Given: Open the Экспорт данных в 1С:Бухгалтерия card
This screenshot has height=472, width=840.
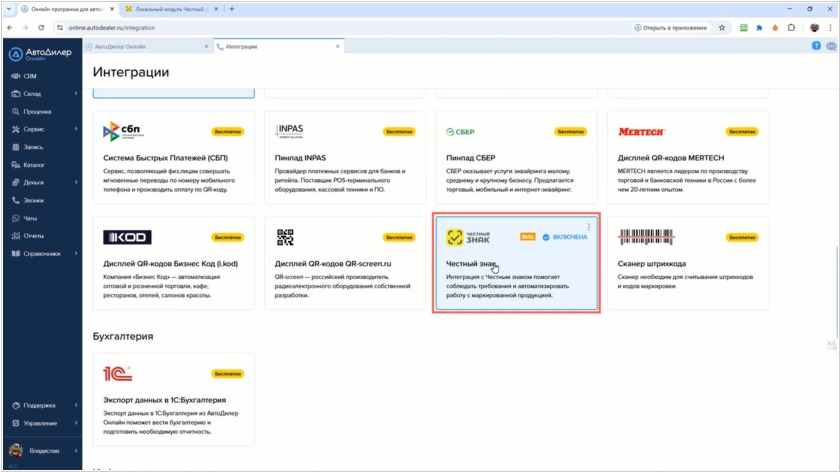Looking at the screenshot, I should point(174,400).
